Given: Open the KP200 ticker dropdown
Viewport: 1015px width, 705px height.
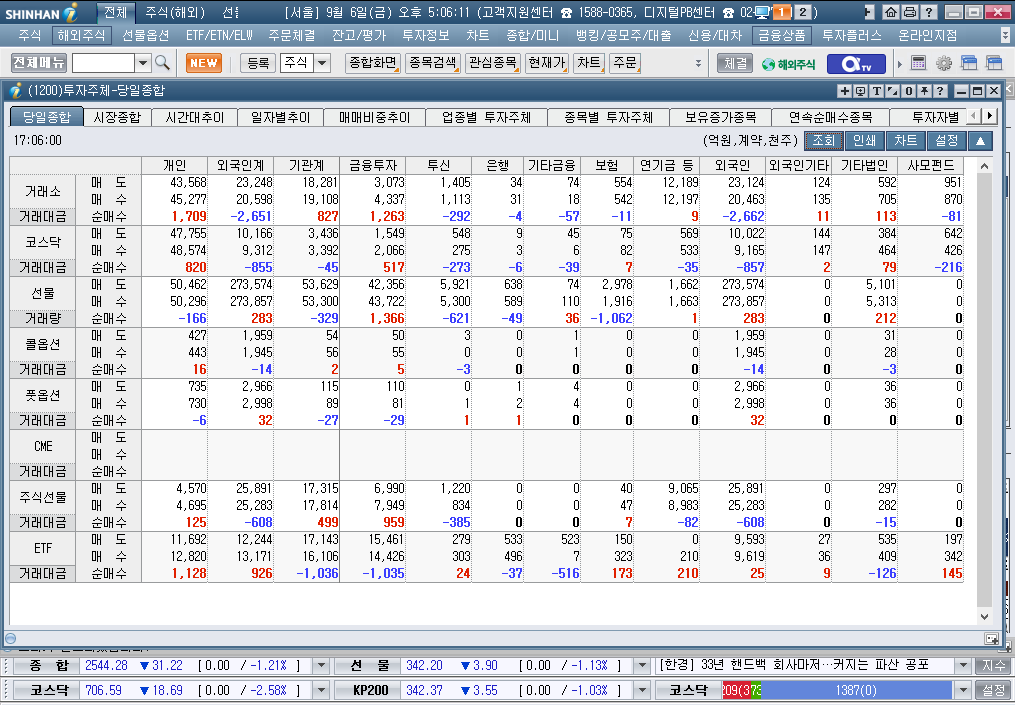Looking at the screenshot, I should coord(641,690).
